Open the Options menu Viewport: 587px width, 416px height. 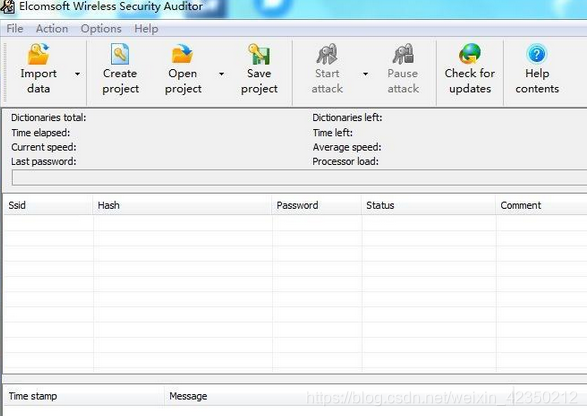[101, 28]
